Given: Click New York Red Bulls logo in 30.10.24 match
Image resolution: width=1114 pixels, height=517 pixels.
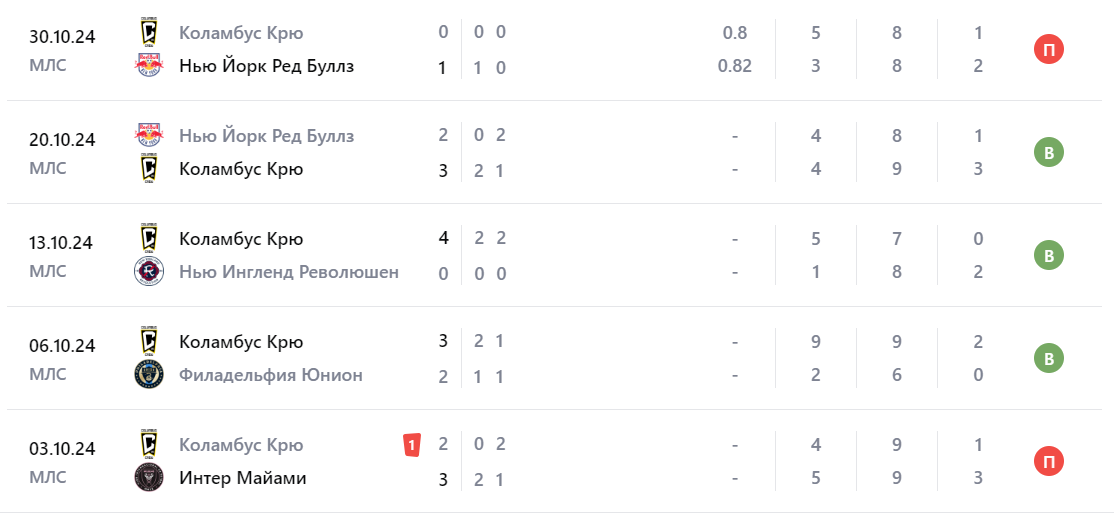Looking at the screenshot, I should pyautogui.click(x=148, y=66).
